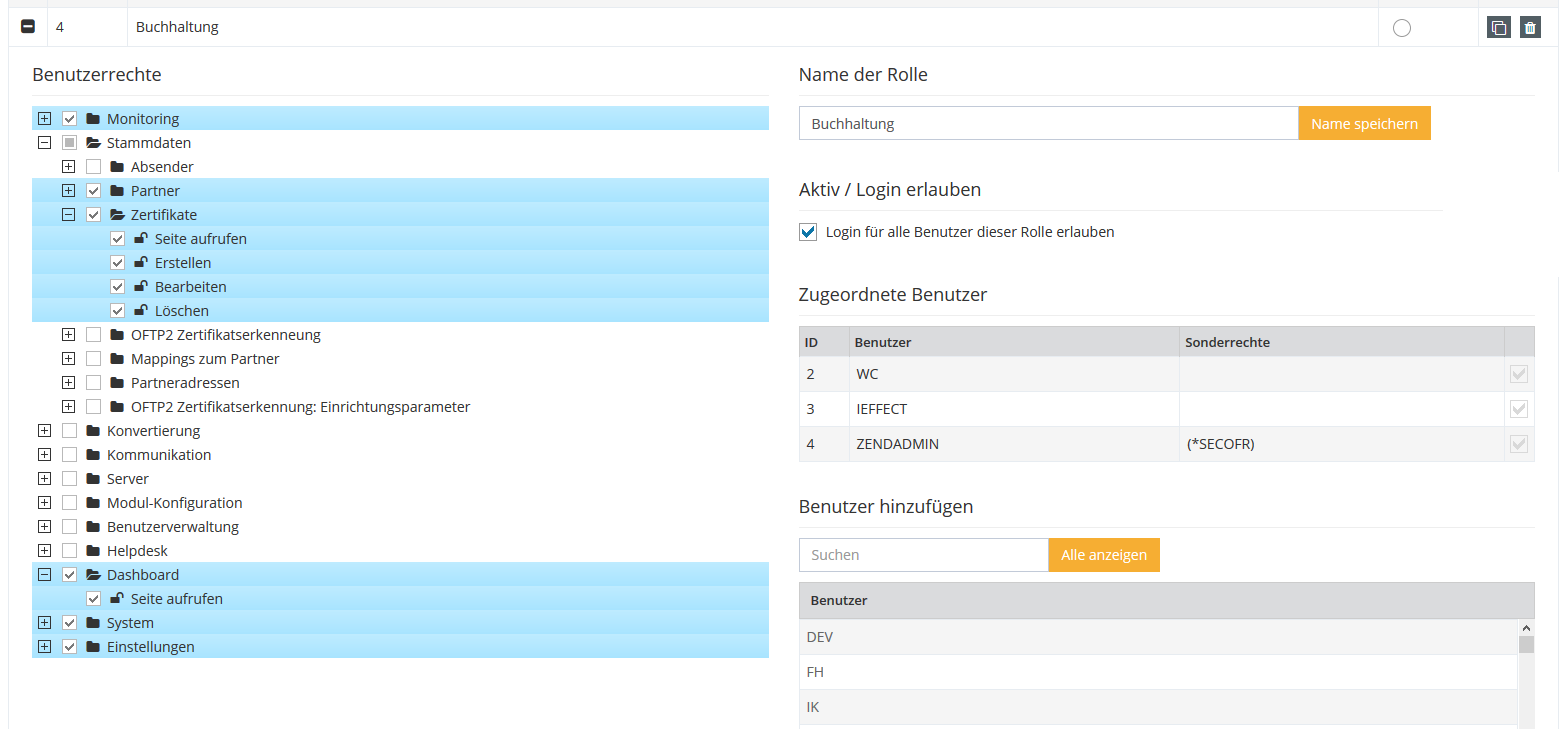Collapse the Buchhaltung row with minus icon
Image resolution: width=1568 pixels, height=729 pixels.
28,27
